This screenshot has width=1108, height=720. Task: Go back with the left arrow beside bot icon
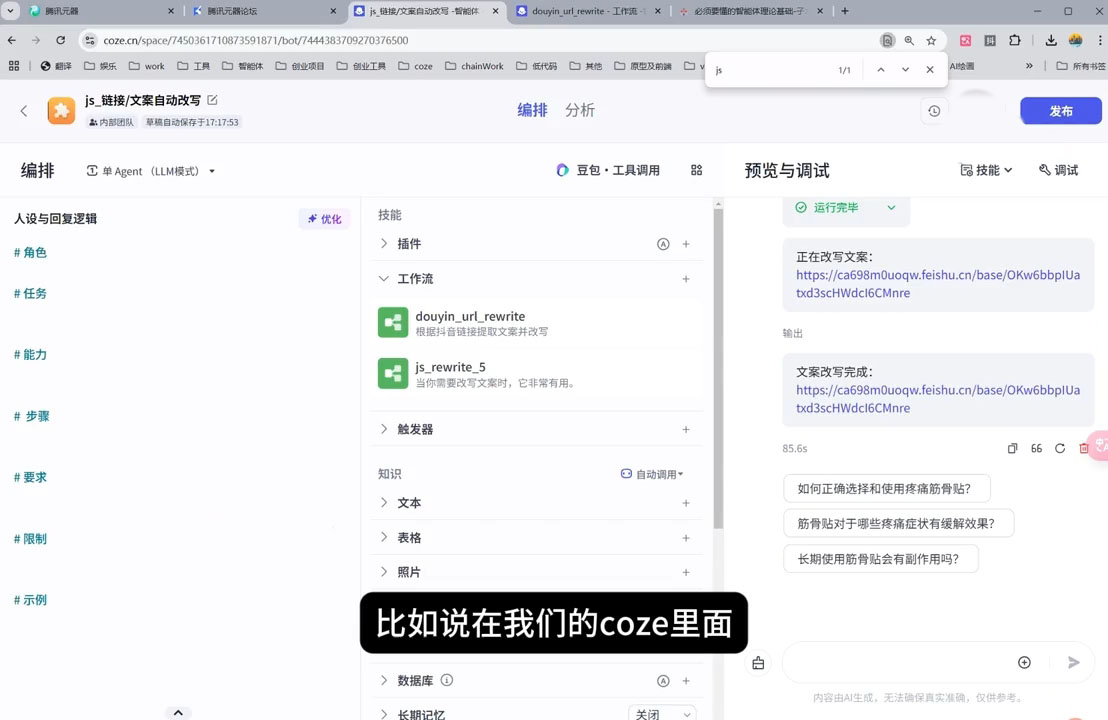pyautogui.click(x=24, y=111)
